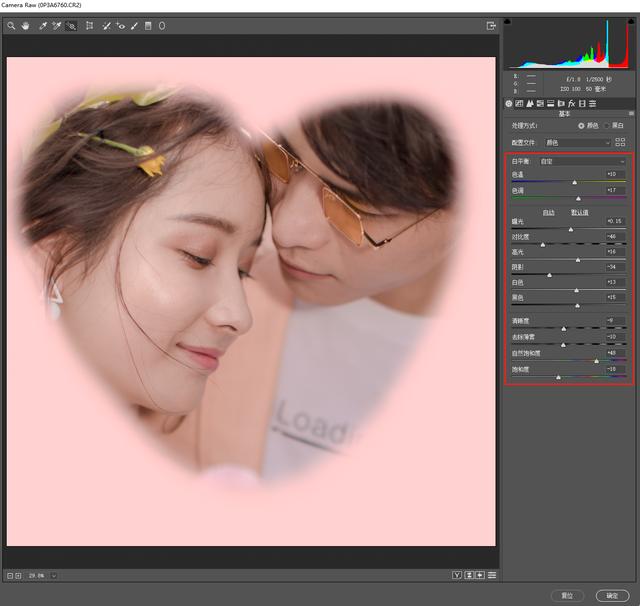Select the Red Eye Removal tool
This screenshot has width=640, height=606.
click(120, 26)
